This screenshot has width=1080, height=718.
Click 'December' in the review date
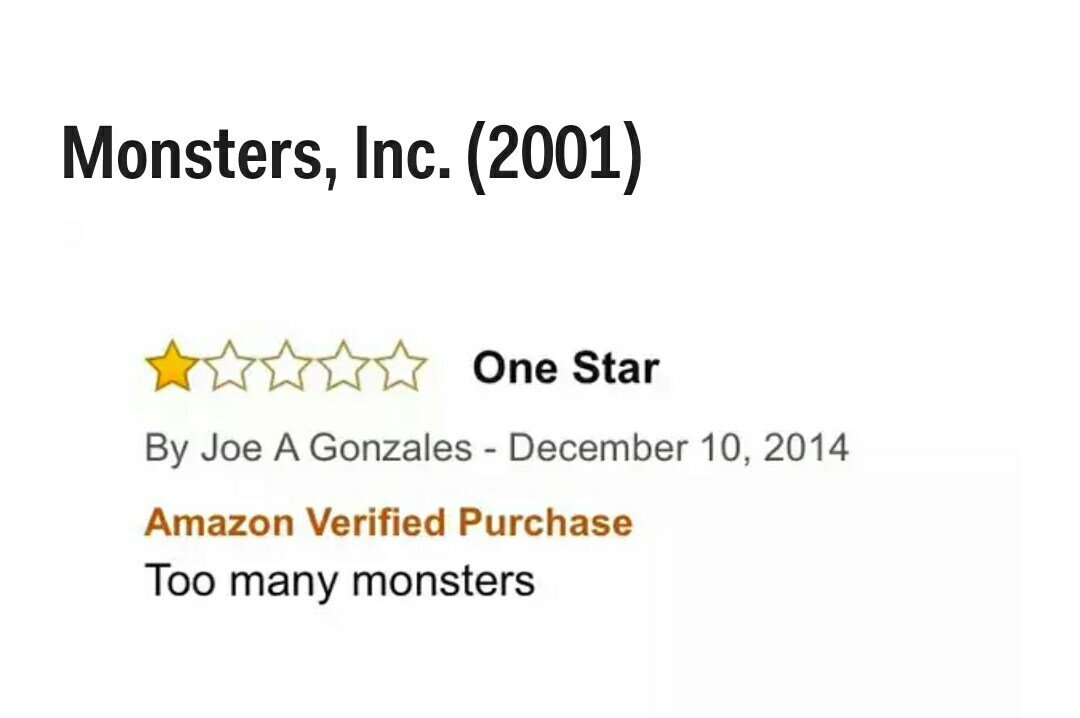[x=597, y=448]
